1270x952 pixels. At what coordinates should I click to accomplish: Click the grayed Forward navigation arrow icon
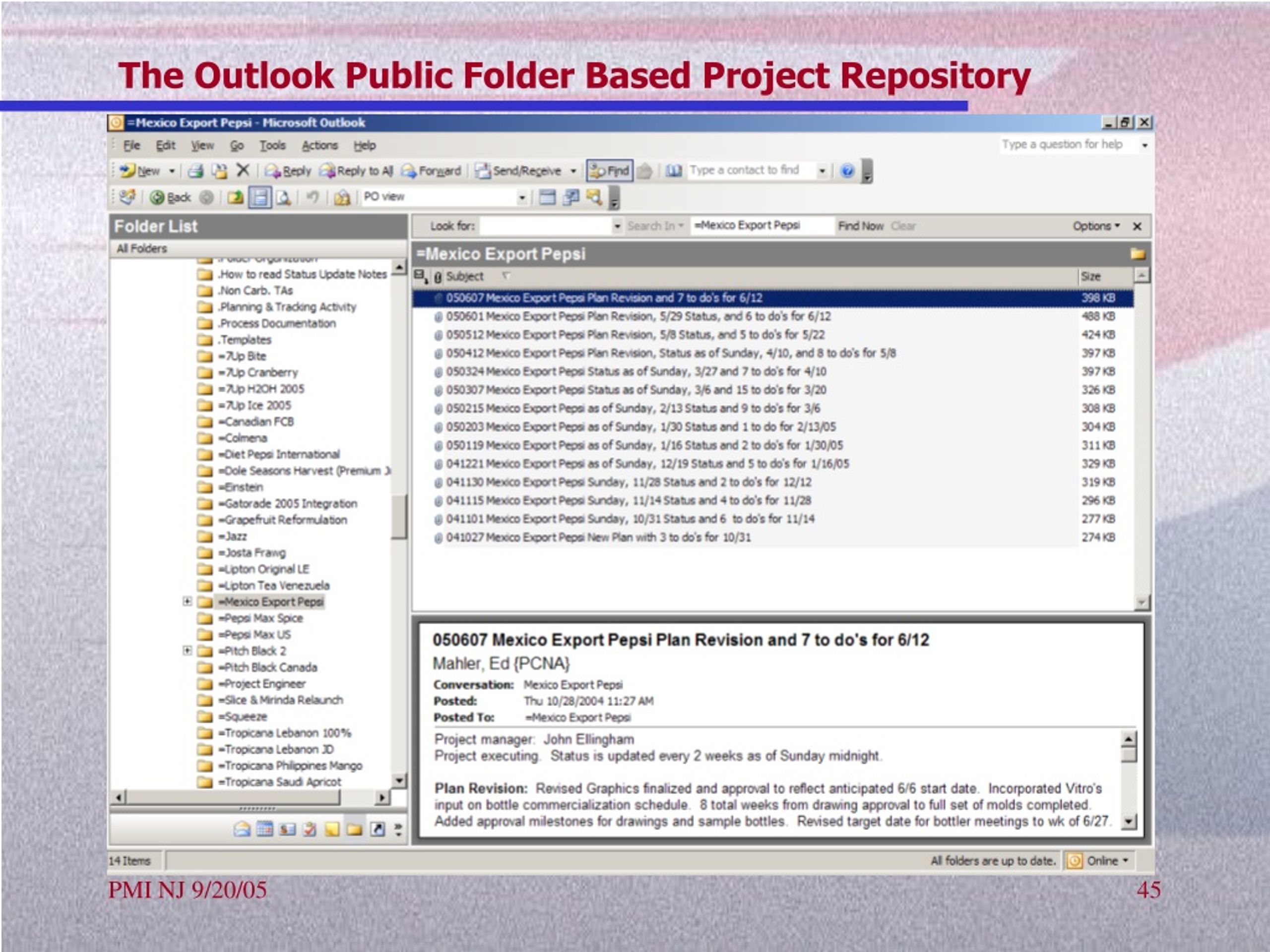(206, 197)
